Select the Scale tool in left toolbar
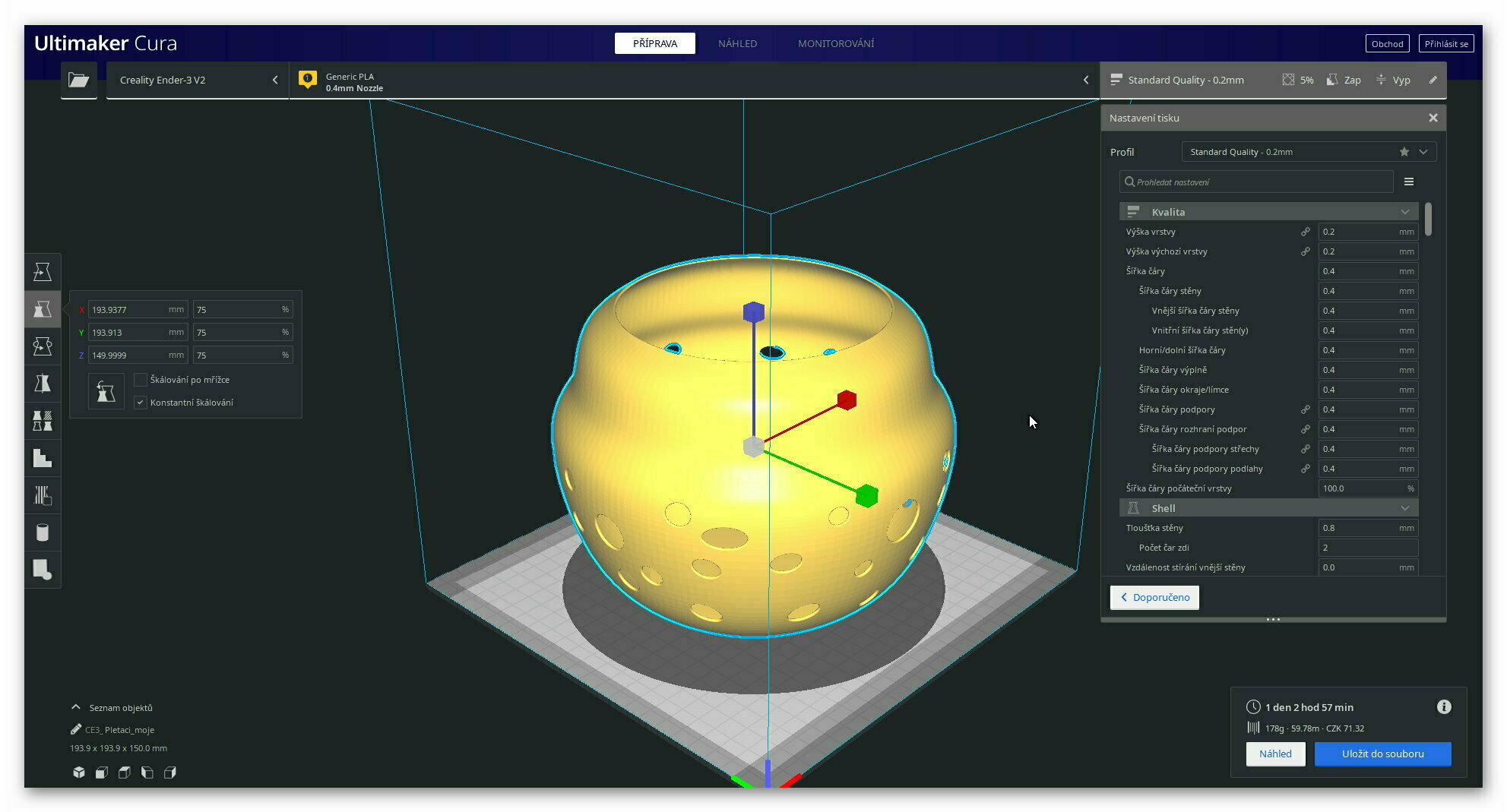This screenshot has width=1507, height=812. pyautogui.click(x=43, y=309)
